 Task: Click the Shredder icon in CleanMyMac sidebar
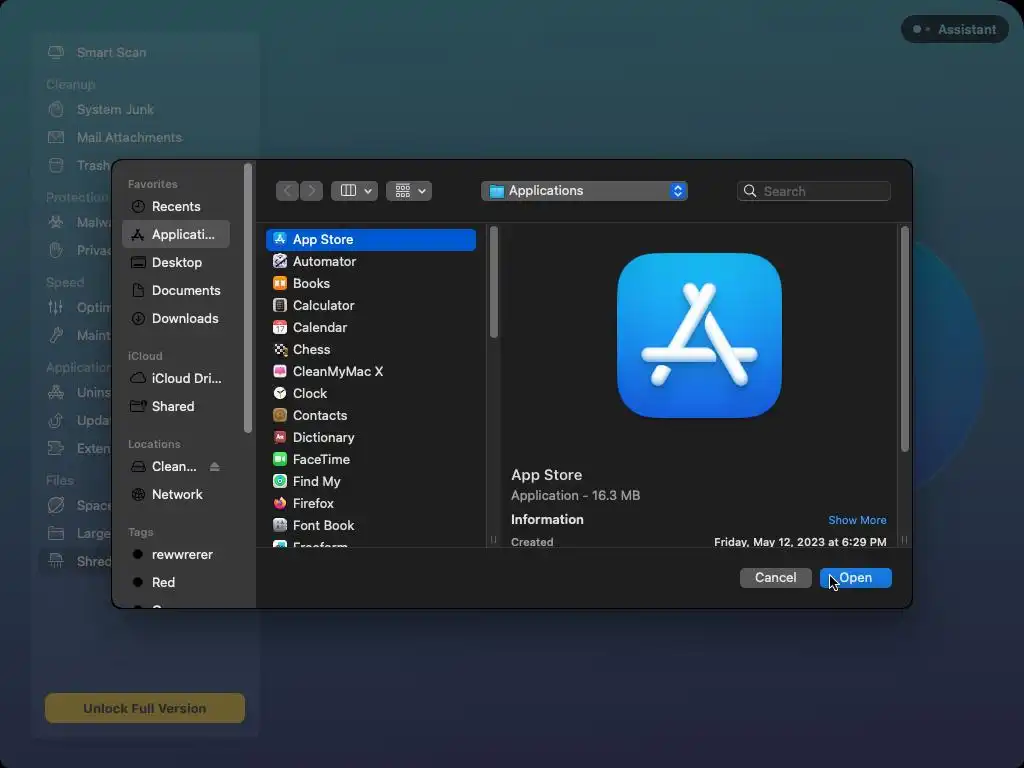pyautogui.click(x=56, y=561)
